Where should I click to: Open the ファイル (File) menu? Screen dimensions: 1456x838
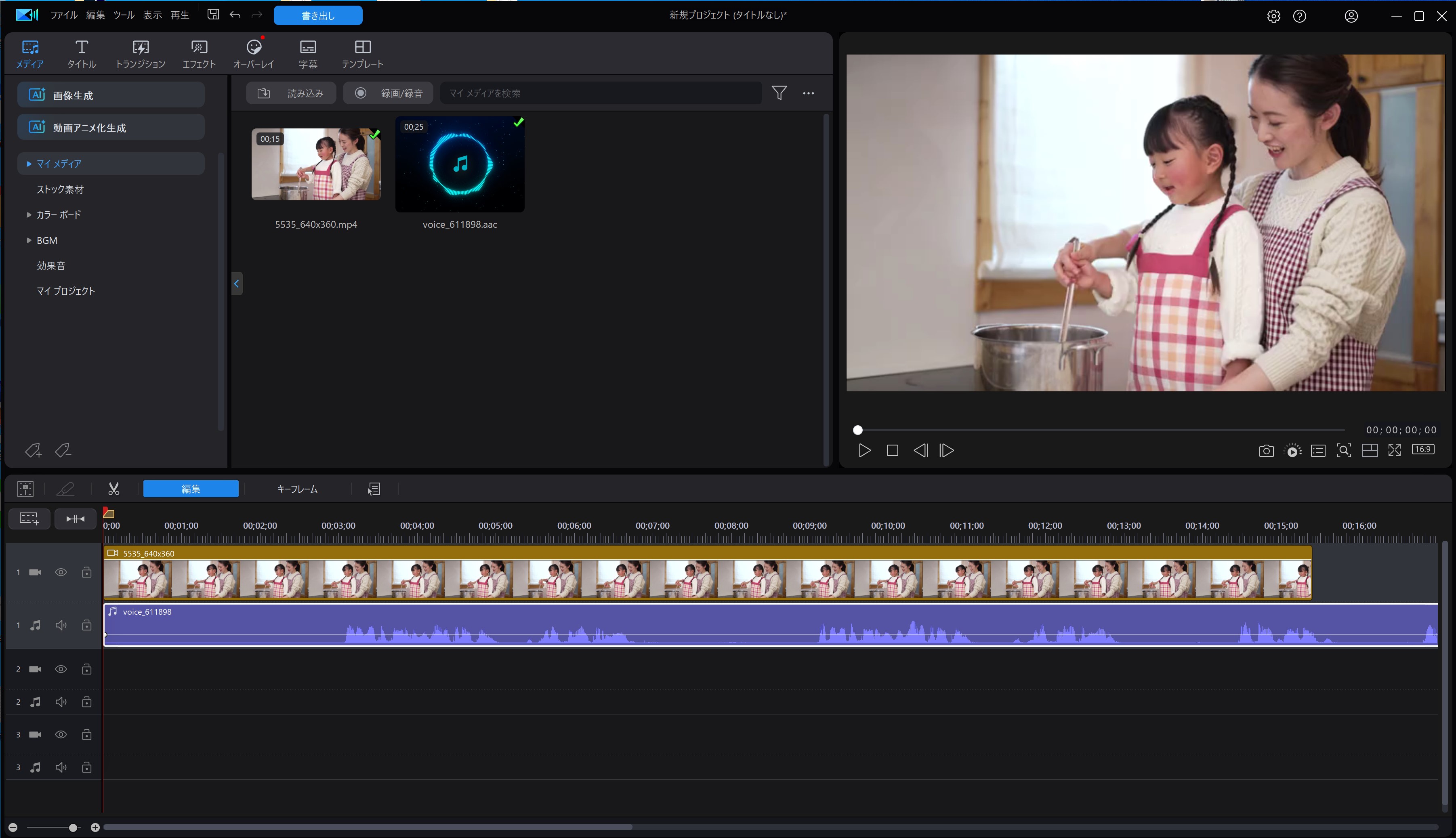63,15
